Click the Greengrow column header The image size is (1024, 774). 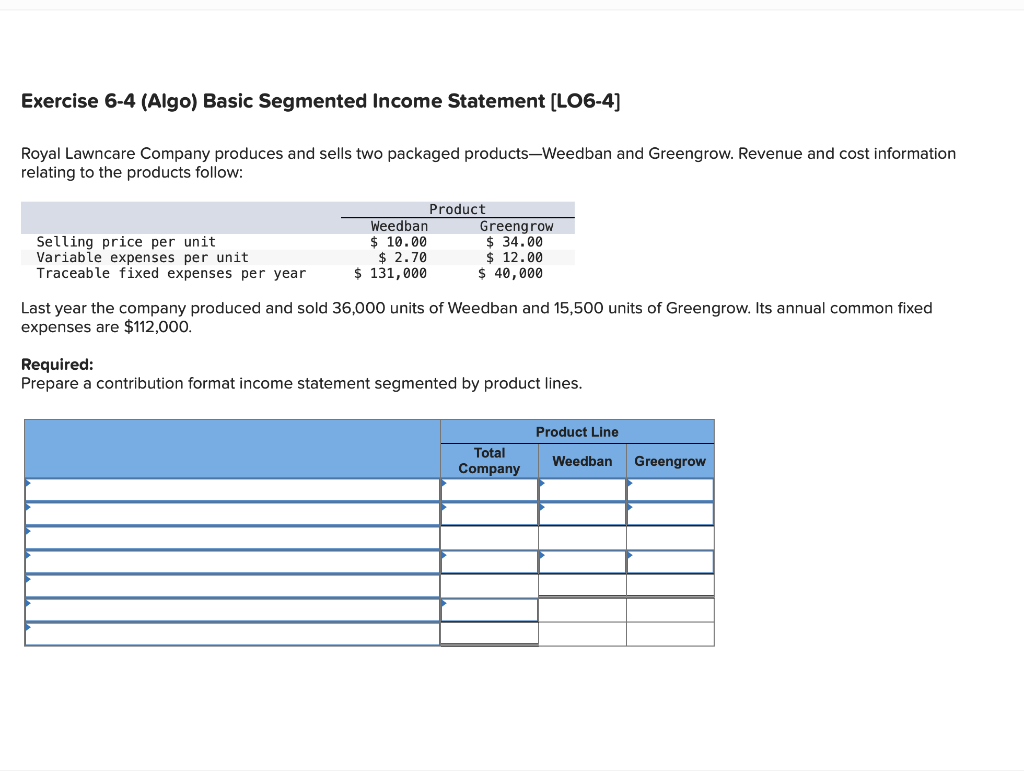pyautogui.click(x=671, y=461)
